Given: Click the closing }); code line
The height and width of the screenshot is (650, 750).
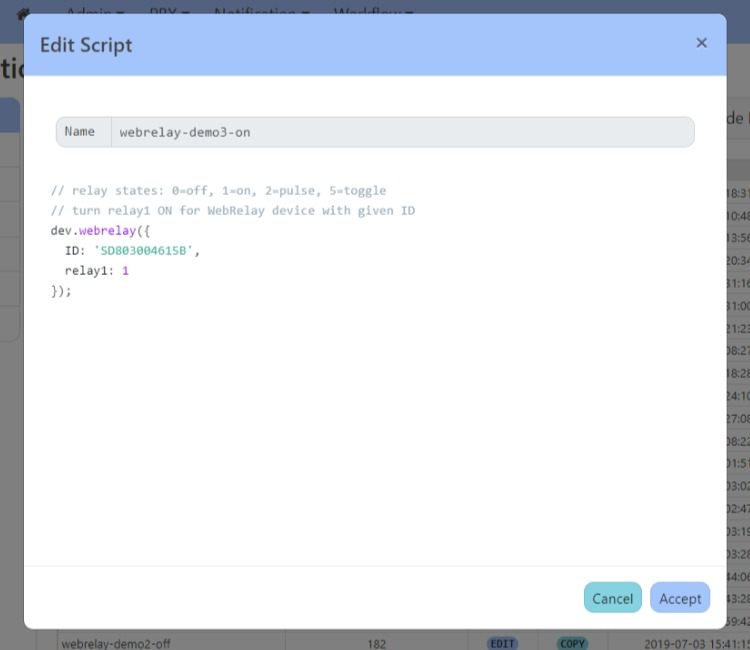Looking at the screenshot, I should point(61,291).
